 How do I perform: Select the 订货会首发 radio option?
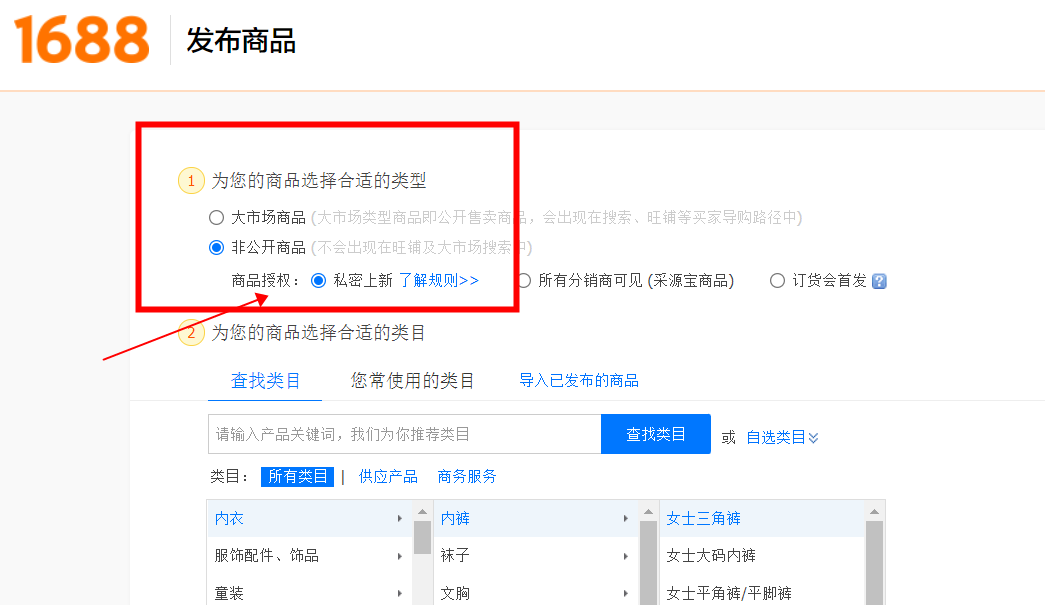pyautogui.click(x=777, y=281)
